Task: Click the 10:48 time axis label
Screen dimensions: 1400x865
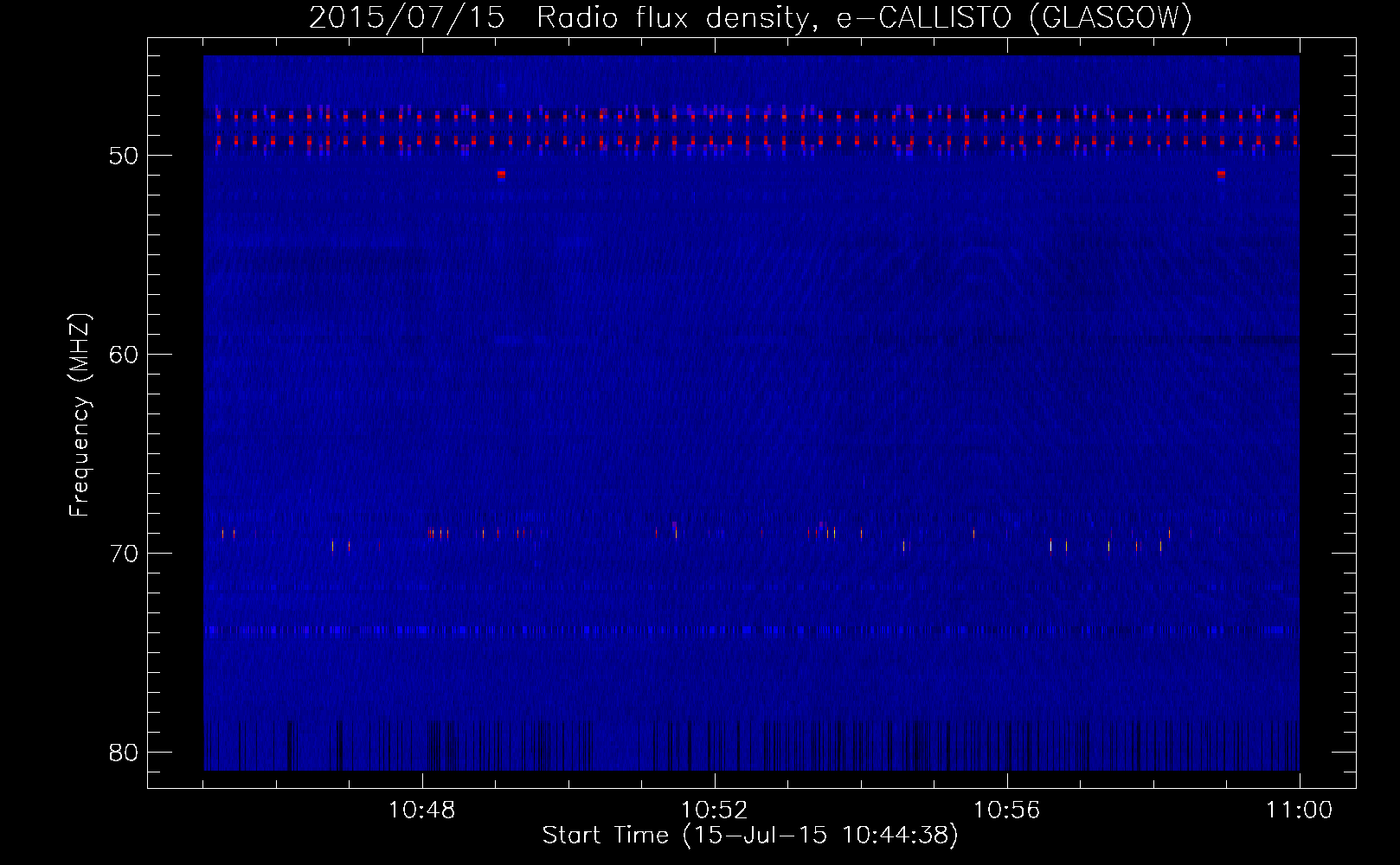Action: [x=422, y=811]
